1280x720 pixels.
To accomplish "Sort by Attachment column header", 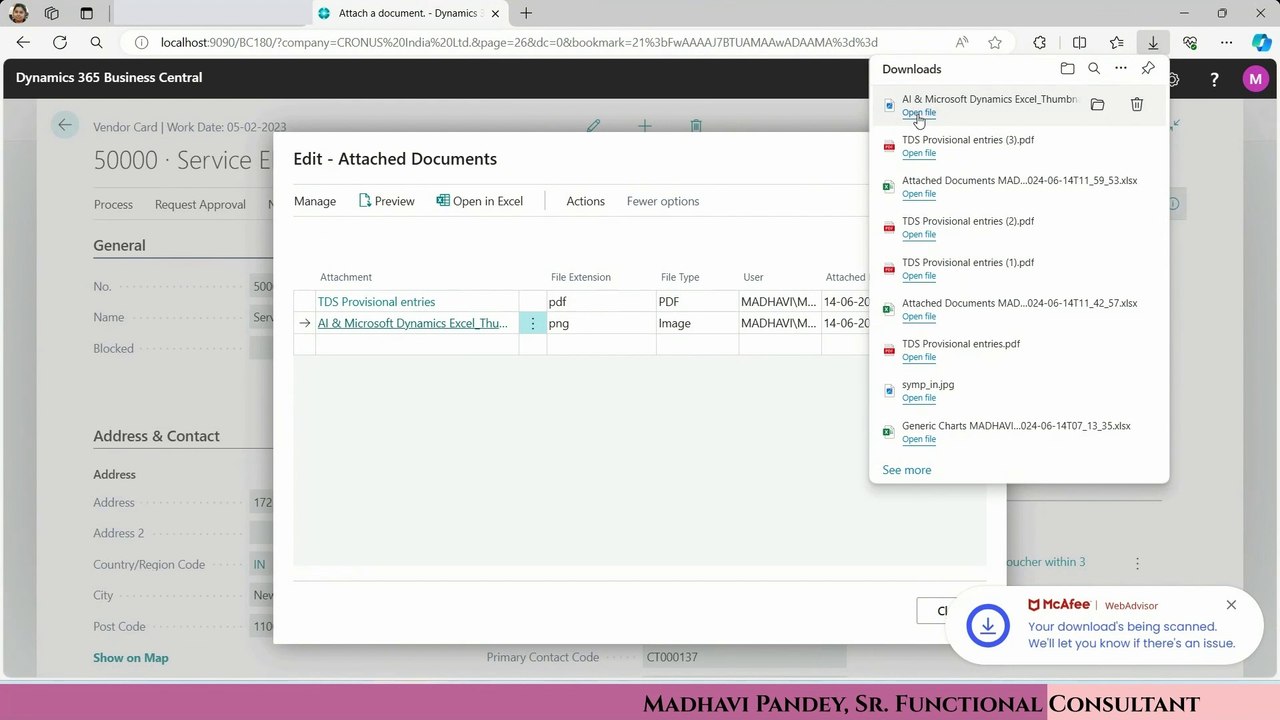I will 346,277.
